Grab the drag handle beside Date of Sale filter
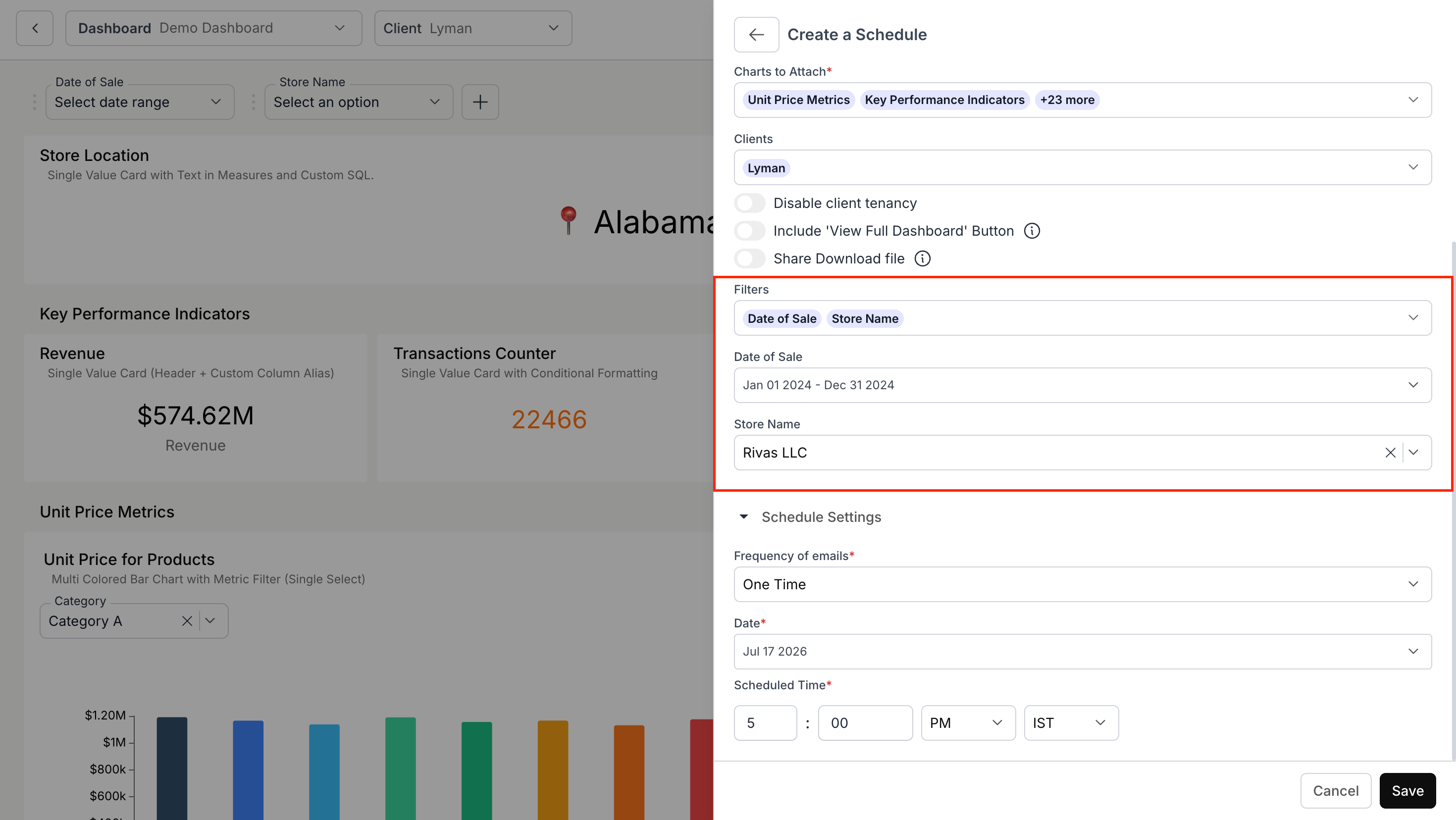Screen dimensions: 1456x820 pyautogui.click(x=35, y=102)
